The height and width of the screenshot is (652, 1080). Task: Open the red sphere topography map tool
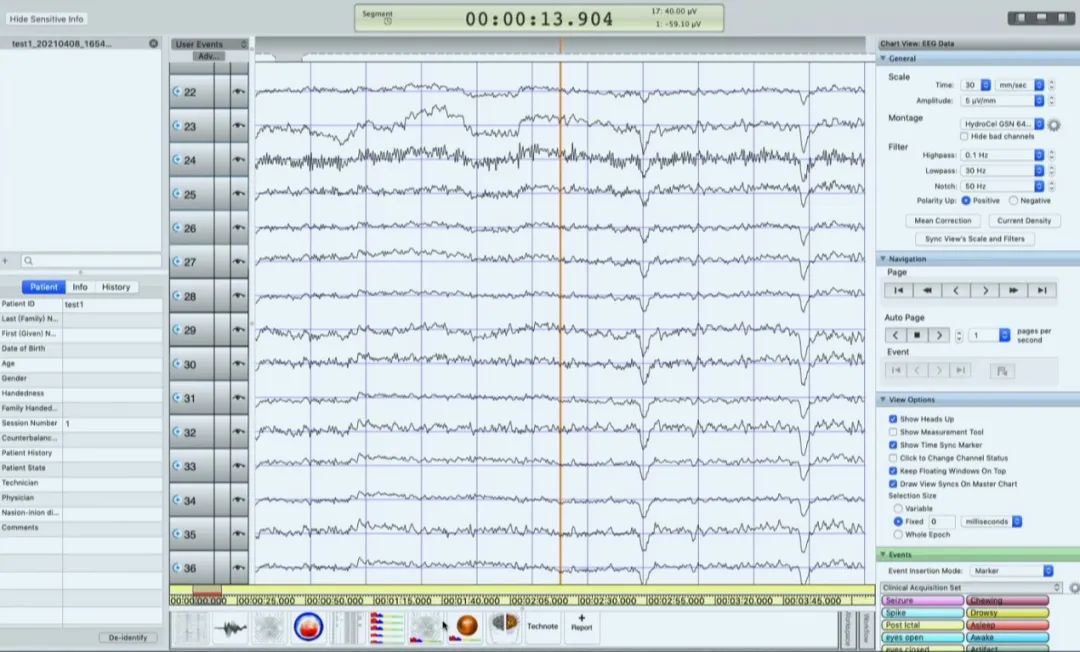tap(308, 627)
